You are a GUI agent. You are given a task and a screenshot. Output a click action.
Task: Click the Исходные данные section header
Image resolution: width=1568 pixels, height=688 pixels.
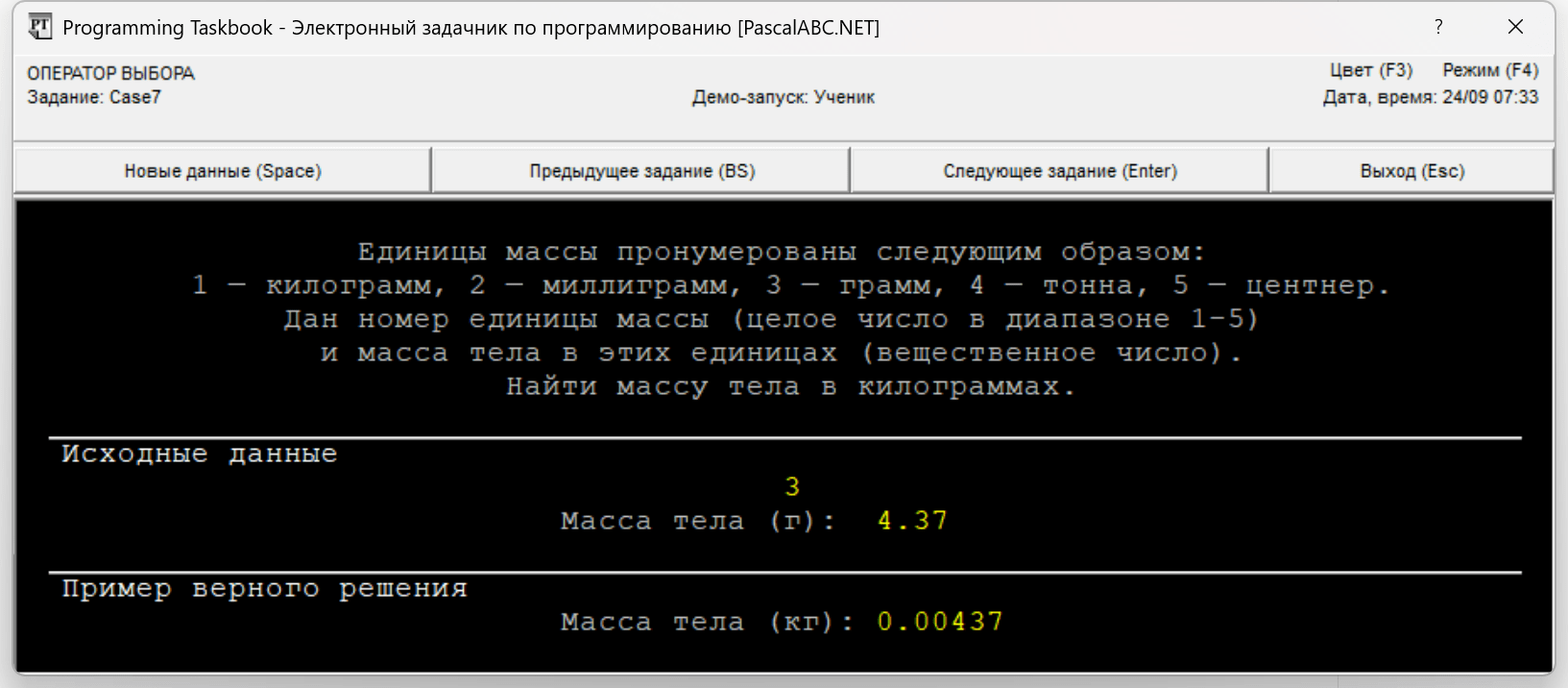(200, 454)
